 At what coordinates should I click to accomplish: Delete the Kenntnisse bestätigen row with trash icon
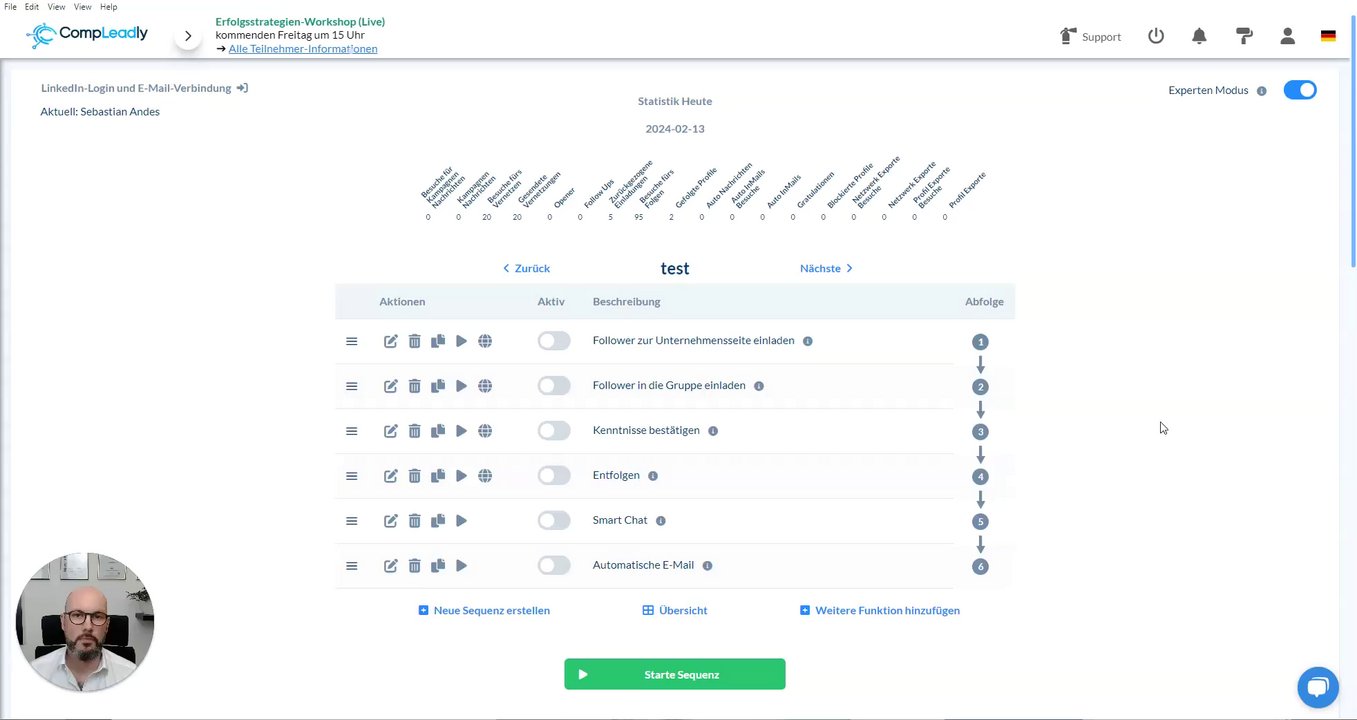[414, 431]
